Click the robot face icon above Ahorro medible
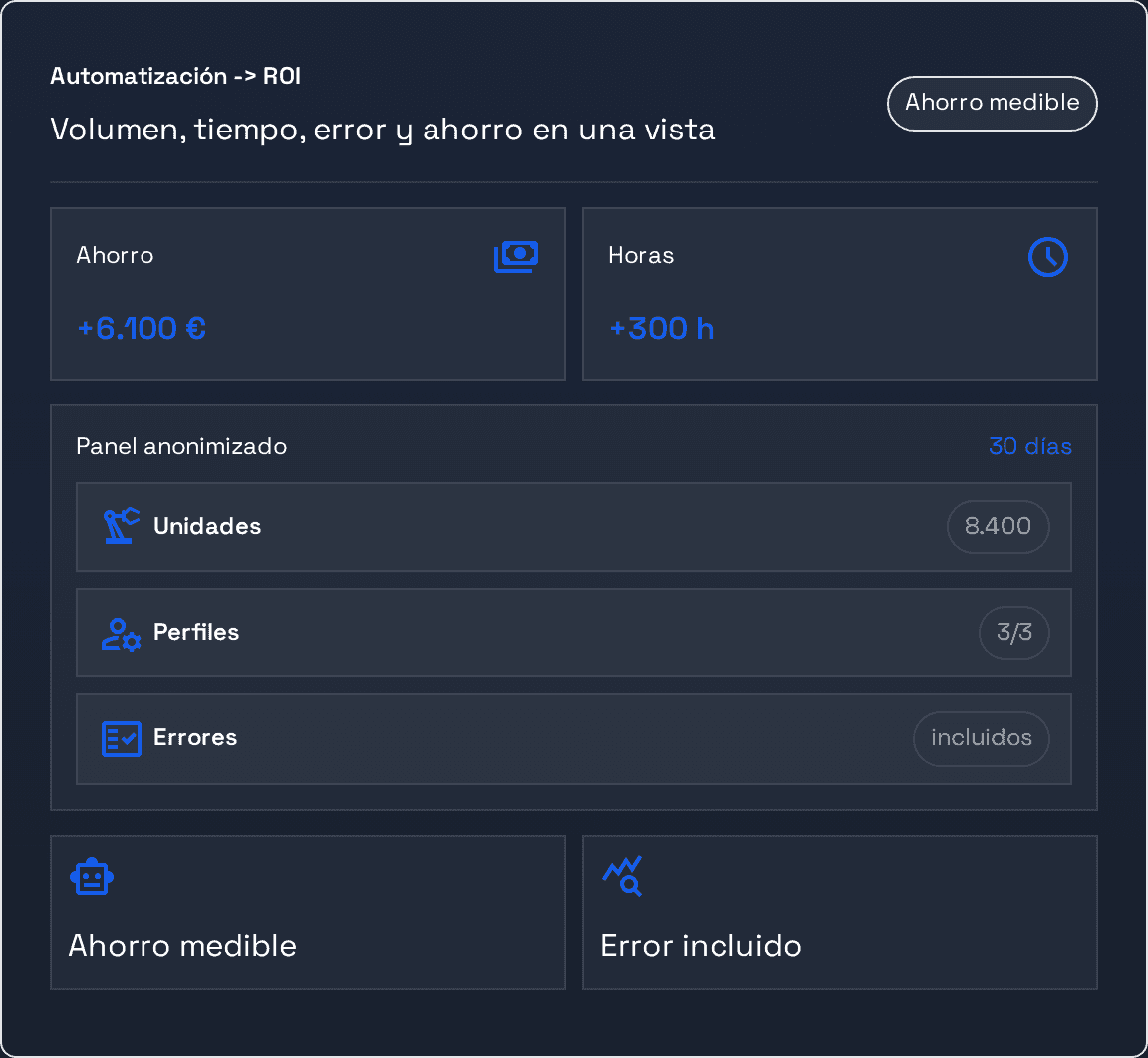The image size is (1148, 1058). 92,876
